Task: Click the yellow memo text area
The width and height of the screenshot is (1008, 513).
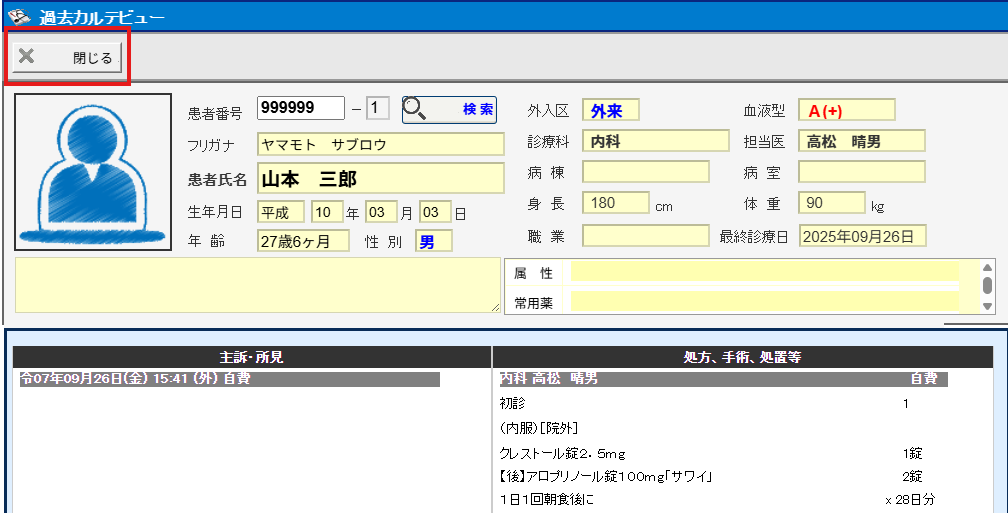Action: coord(257,285)
